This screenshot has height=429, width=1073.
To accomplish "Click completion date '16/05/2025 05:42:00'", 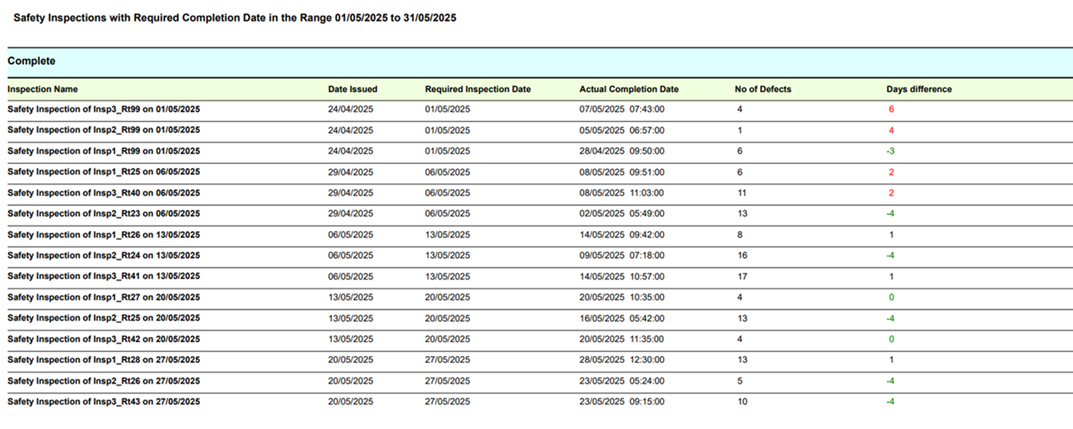I will click(x=622, y=318).
